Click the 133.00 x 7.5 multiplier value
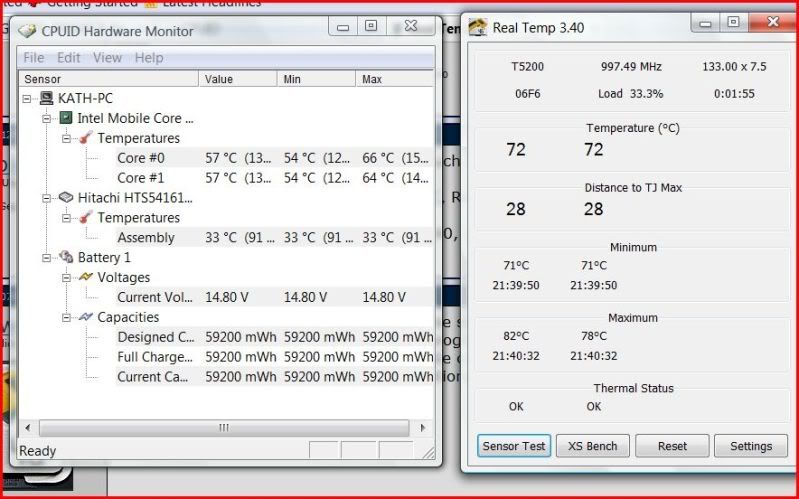Image resolution: width=799 pixels, height=499 pixels. pyautogui.click(x=734, y=66)
